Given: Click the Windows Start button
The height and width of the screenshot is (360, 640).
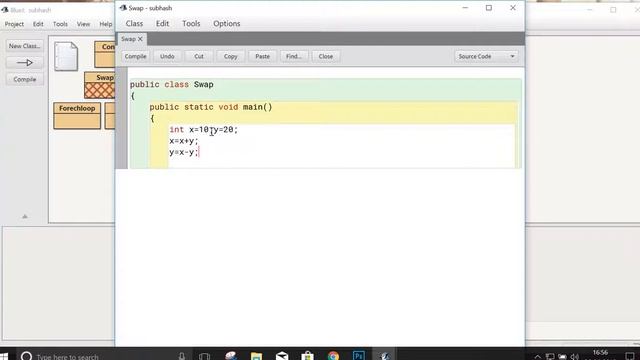Looking at the screenshot, I should 5,356.
